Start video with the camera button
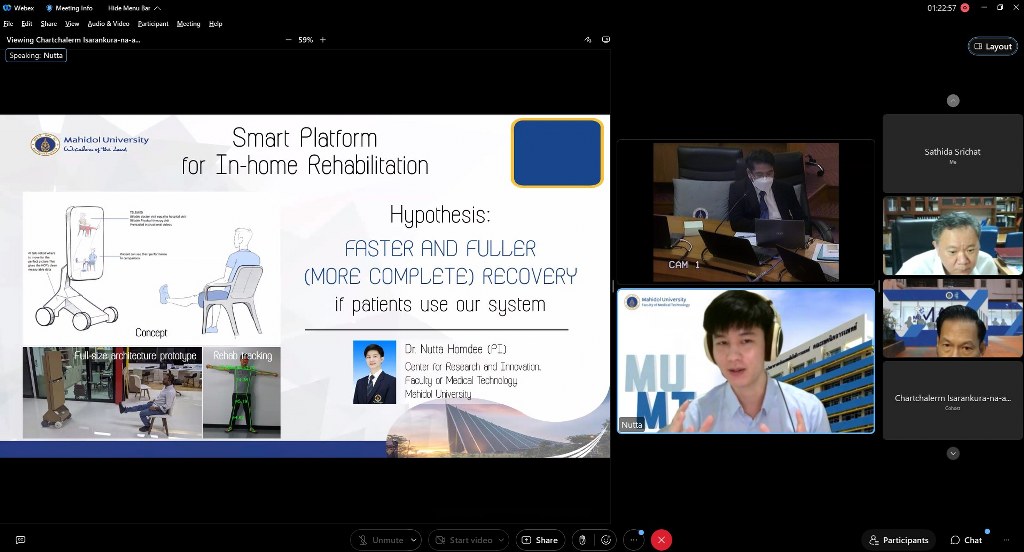 point(462,540)
